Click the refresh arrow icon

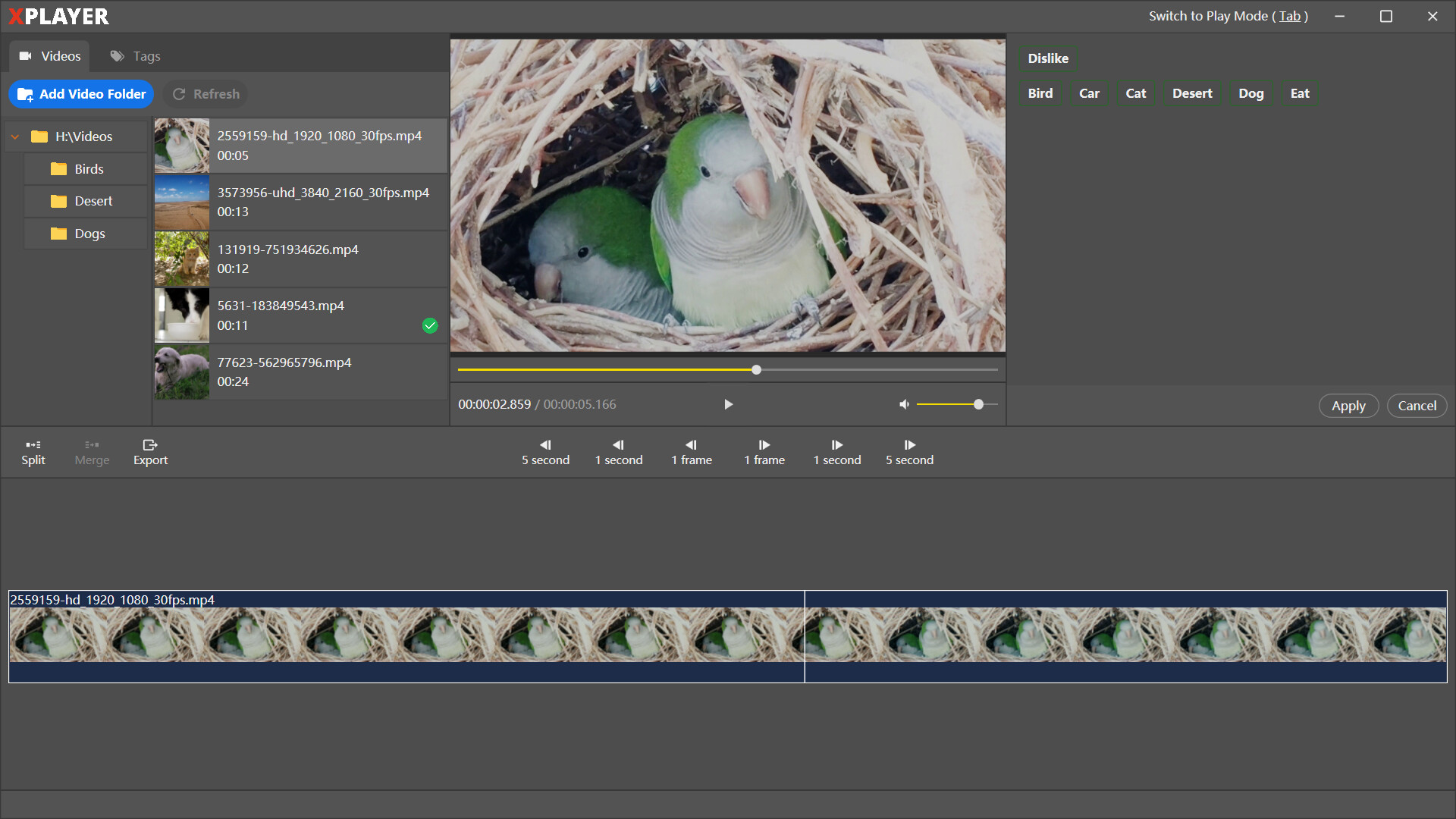click(x=179, y=94)
